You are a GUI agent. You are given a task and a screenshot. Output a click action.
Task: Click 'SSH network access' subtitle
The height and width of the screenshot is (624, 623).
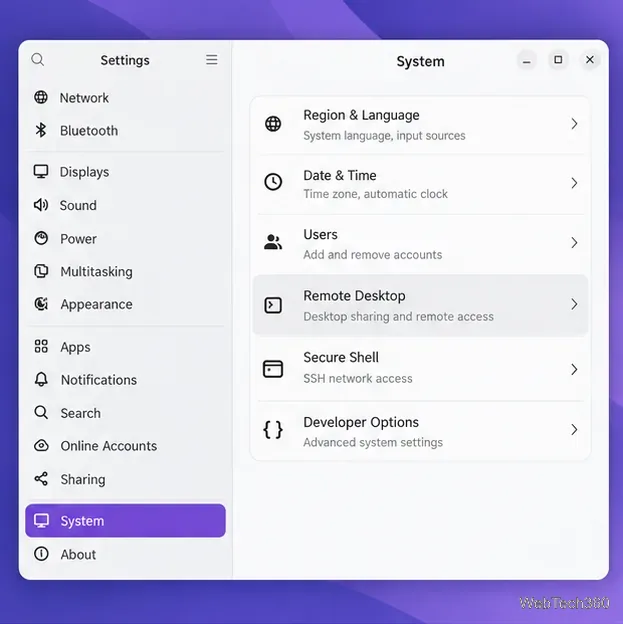[357, 378]
